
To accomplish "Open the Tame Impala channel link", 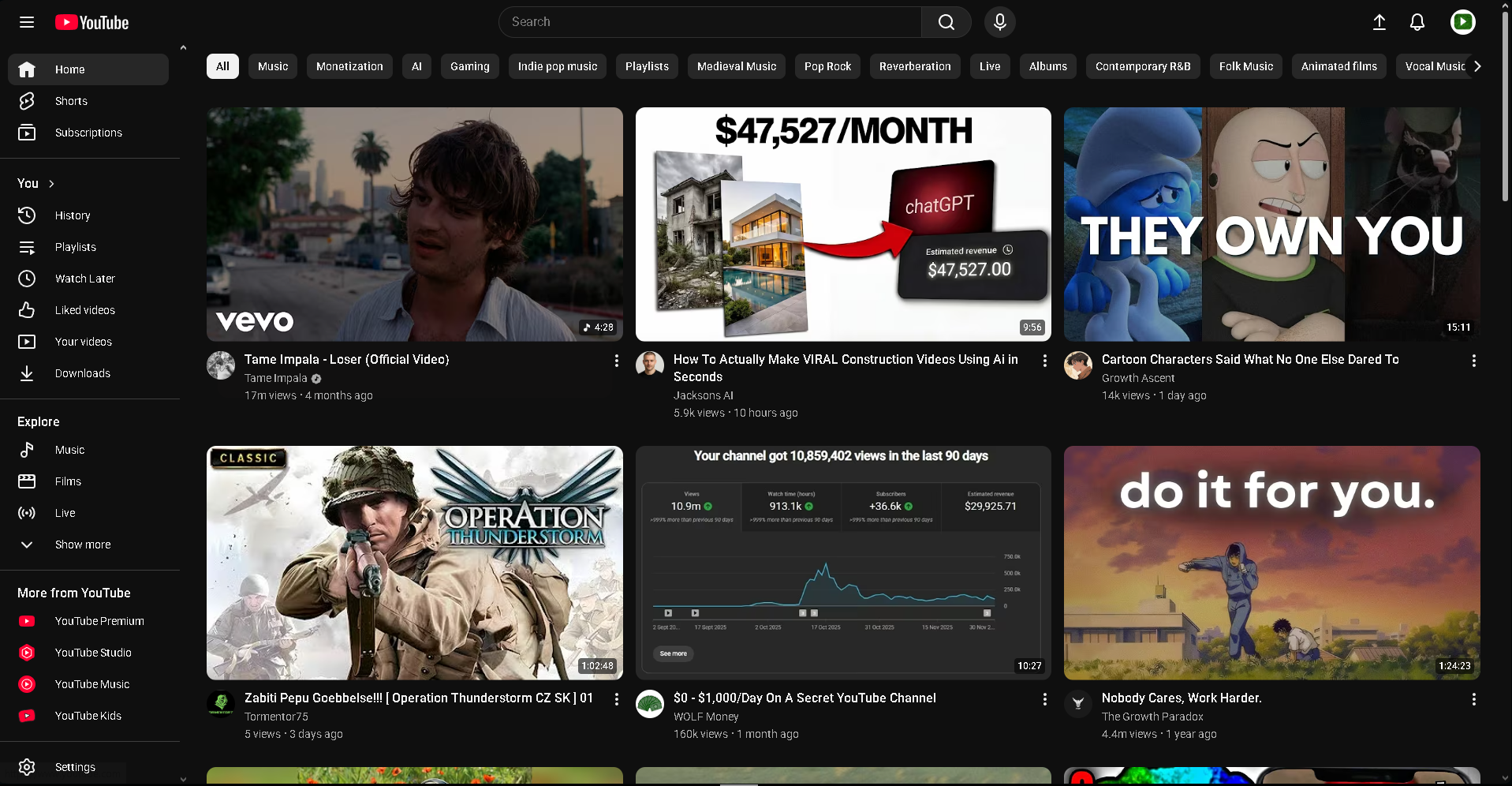I will coord(275,378).
